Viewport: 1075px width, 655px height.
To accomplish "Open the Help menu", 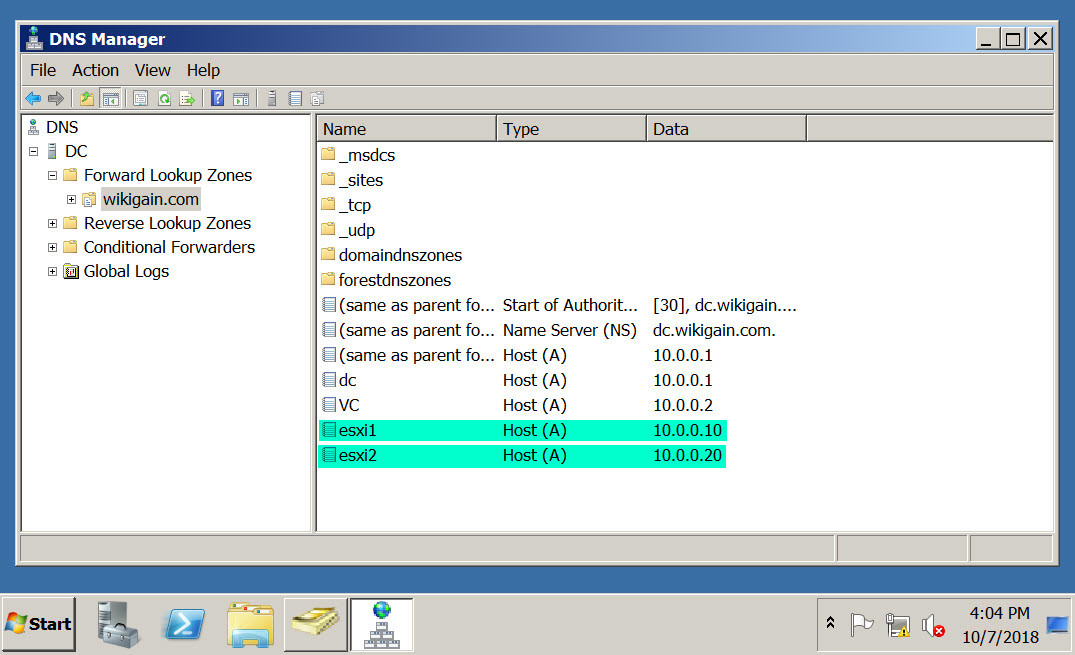I will (x=203, y=70).
